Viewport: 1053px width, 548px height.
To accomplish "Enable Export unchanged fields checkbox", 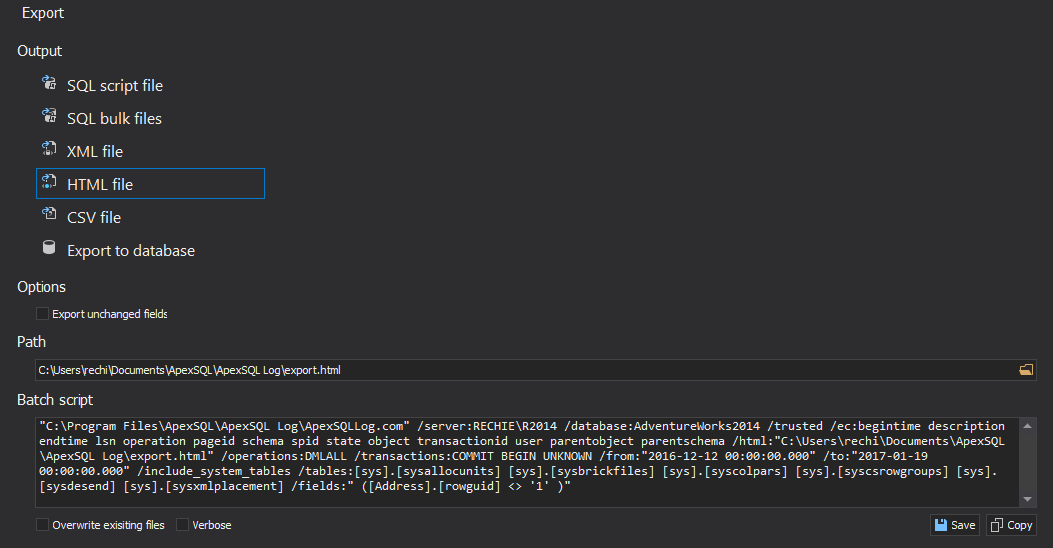I will (x=42, y=314).
